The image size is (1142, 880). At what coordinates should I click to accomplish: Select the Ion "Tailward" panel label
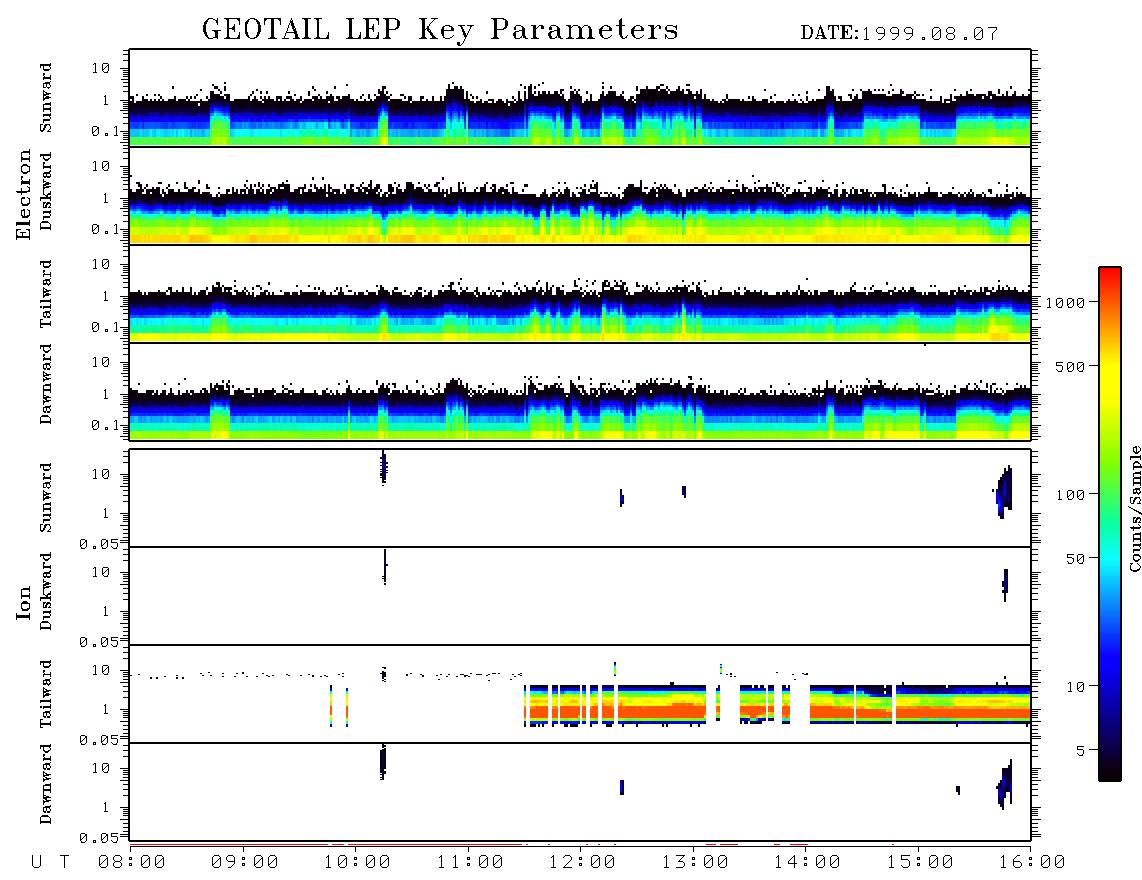click(x=46, y=694)
